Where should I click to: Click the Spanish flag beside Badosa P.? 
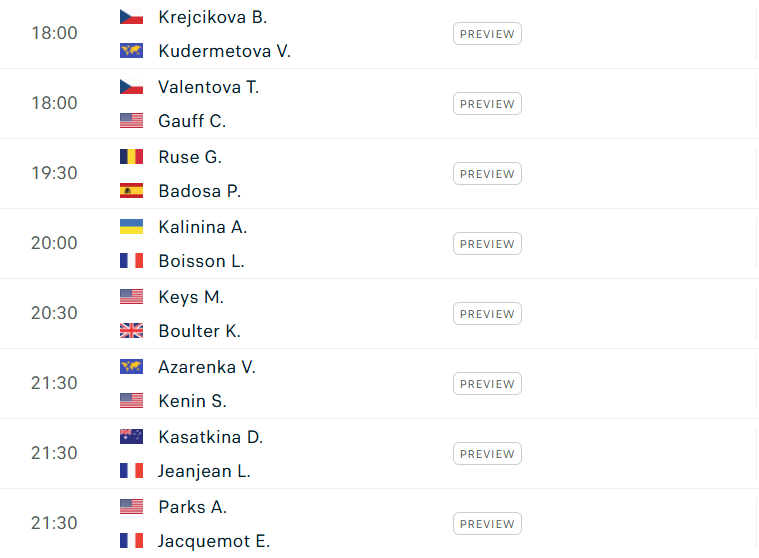[x=131, y=191]
